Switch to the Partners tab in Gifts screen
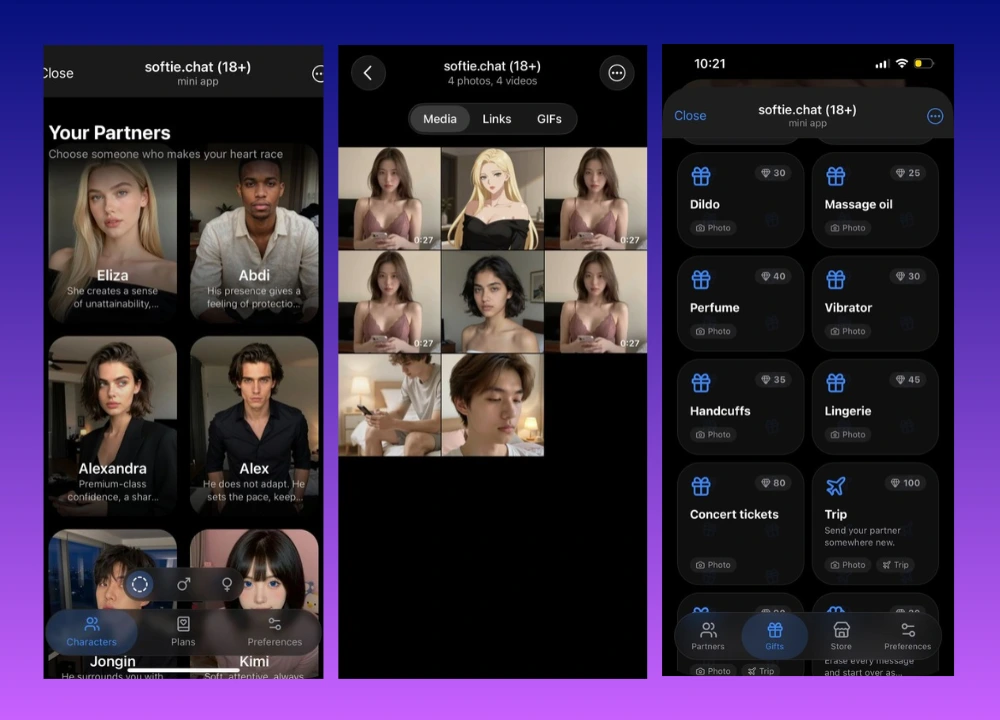This screenshot has width=1000, height=720. (x=708, y=636)
